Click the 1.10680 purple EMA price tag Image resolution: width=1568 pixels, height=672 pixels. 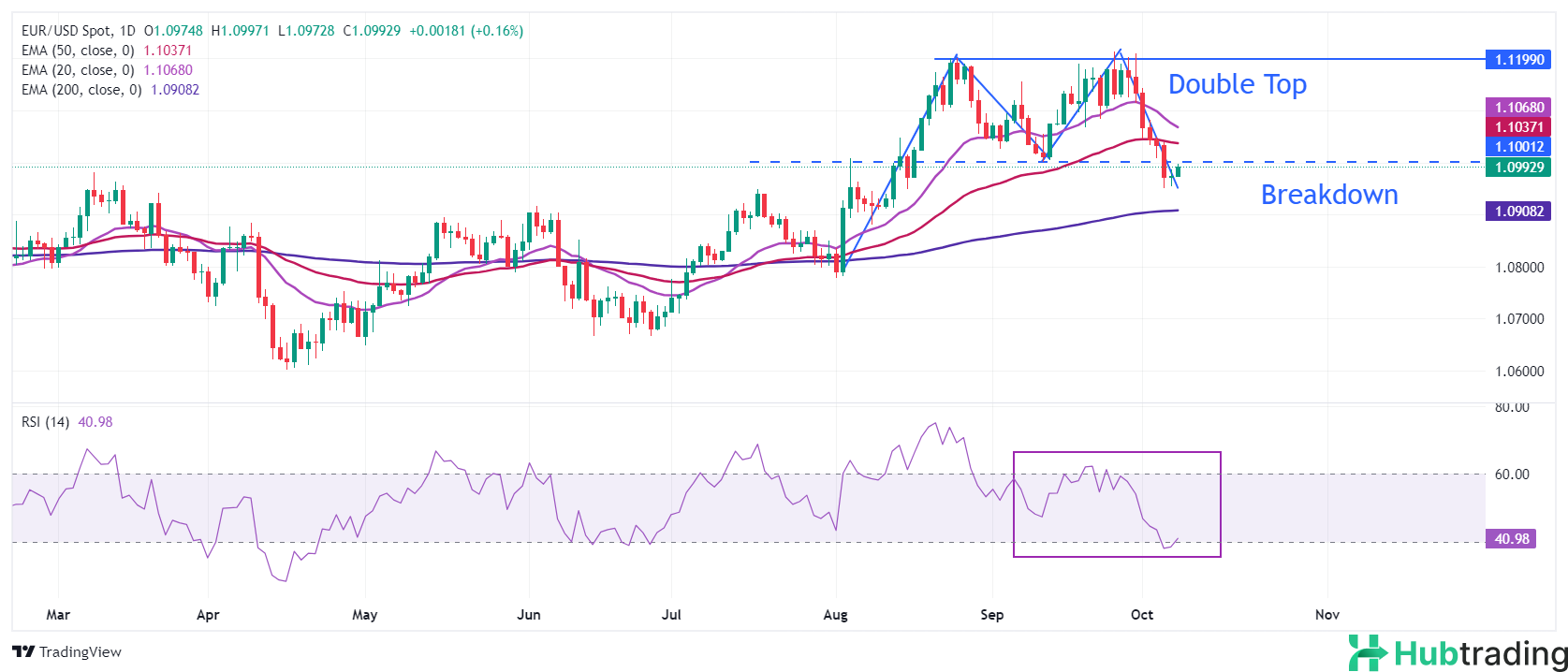[x=1517, y=108]
